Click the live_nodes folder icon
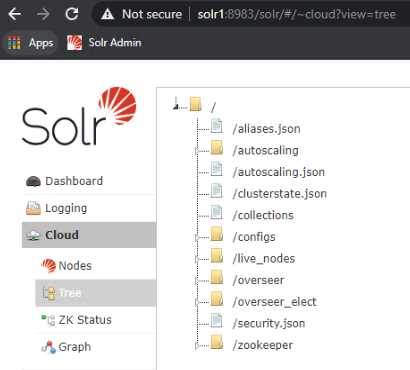 click(217, 255)
